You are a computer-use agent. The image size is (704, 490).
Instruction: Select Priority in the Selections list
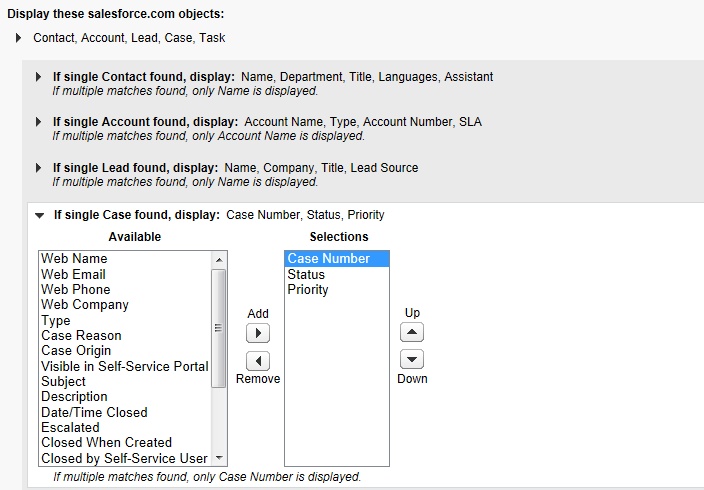tap(307, 290)
